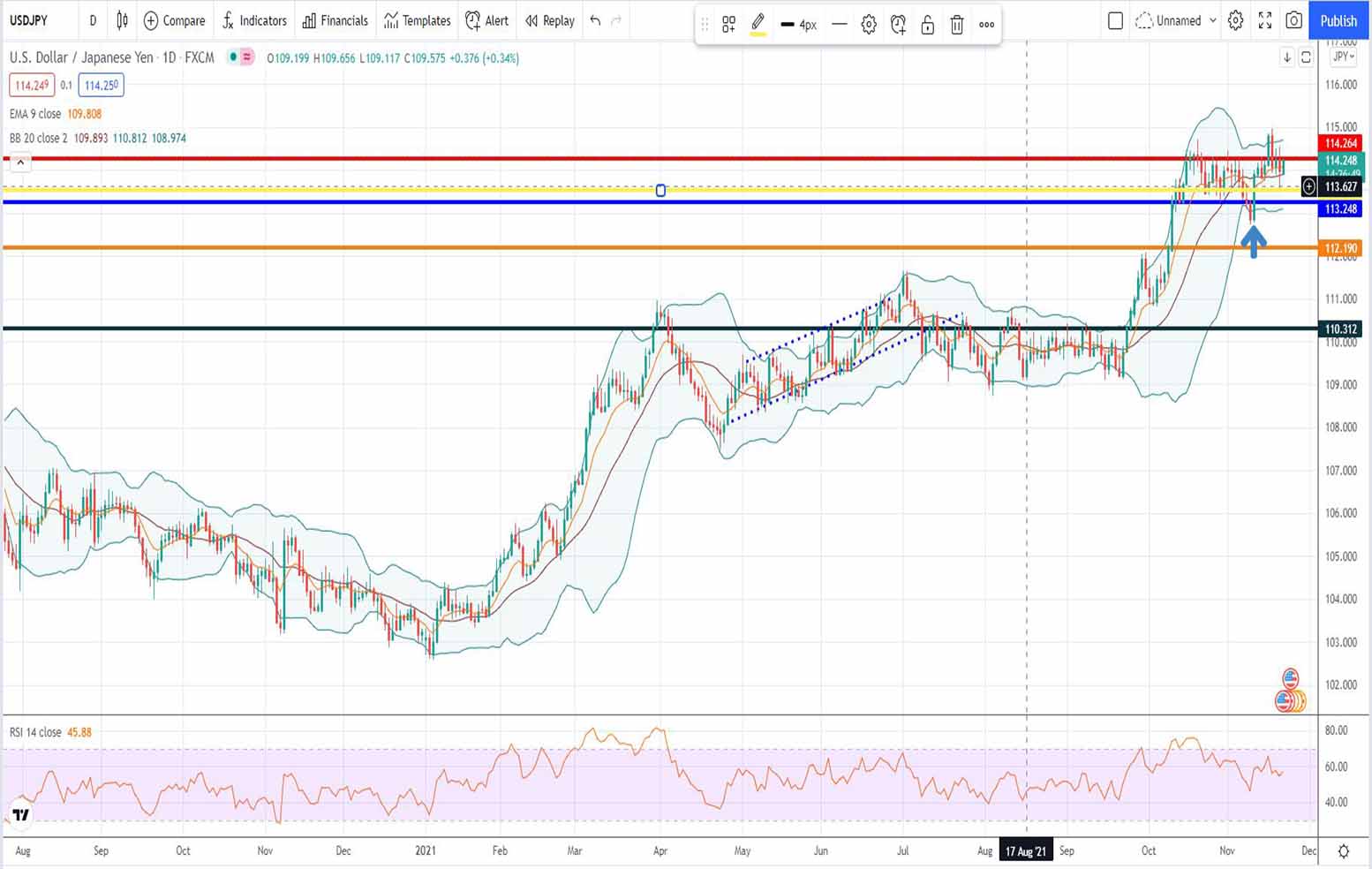The image size is (1372, 869).
Task: Undo the last chart action
Action: pos(595,20)
